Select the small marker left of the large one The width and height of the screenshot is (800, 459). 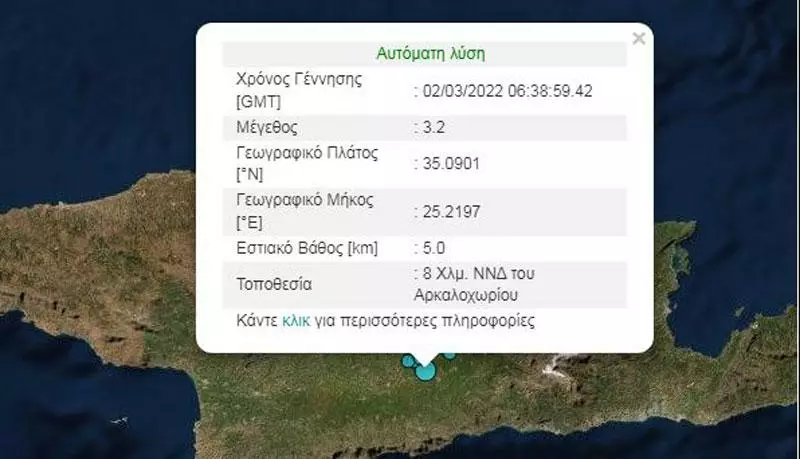click(x=408, y=361)
